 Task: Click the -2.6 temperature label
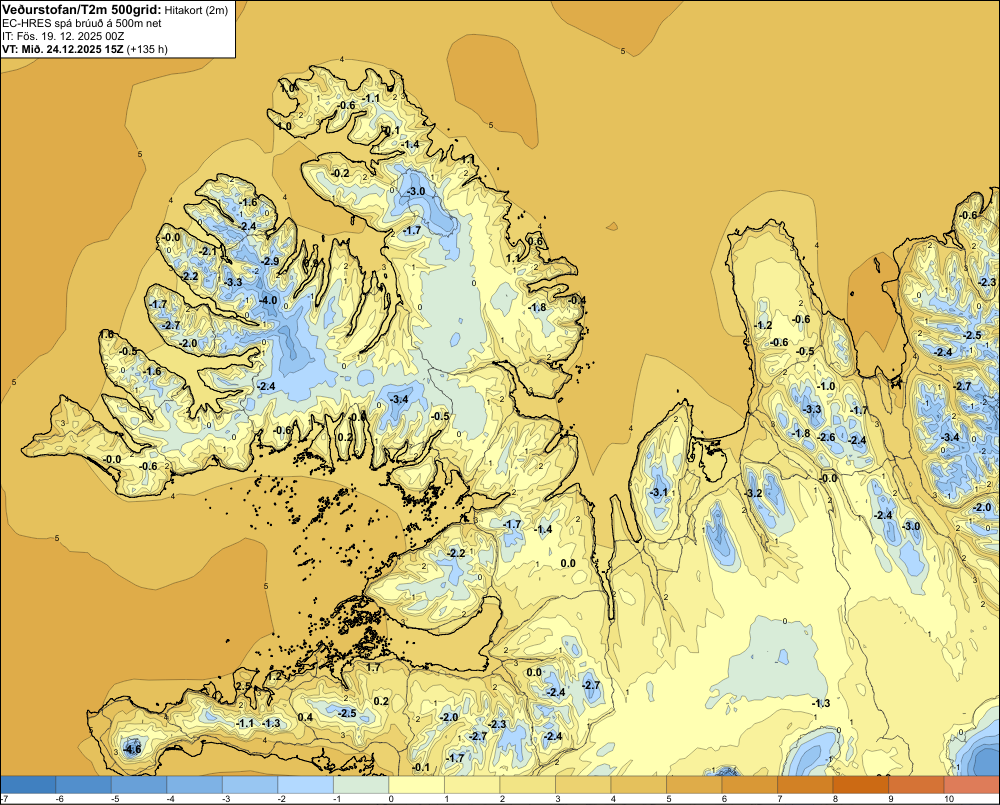[x=827, y=438]
